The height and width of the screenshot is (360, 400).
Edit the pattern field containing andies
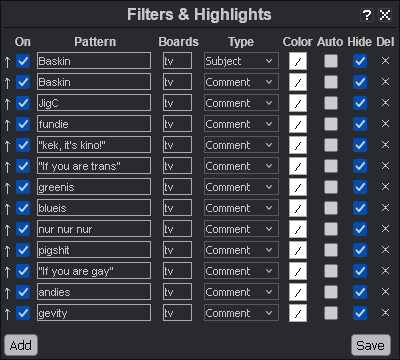pos(94,292)
